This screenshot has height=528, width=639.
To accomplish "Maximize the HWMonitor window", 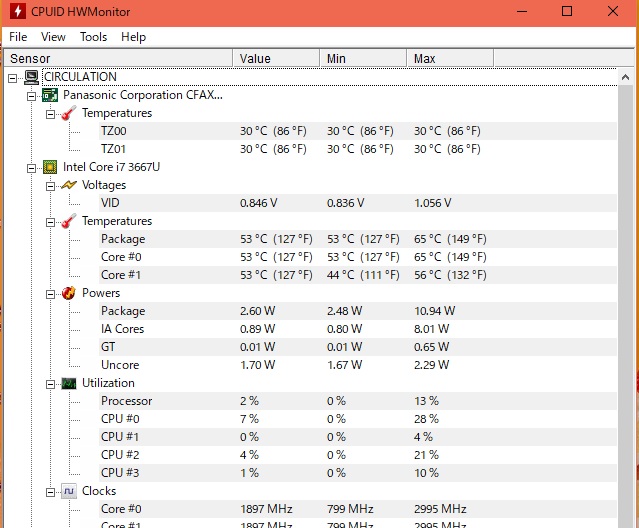I will pos(567,11).
